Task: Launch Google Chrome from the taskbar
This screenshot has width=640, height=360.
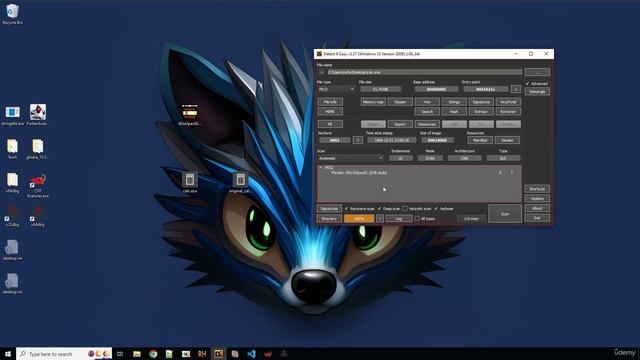Action: 153,354
